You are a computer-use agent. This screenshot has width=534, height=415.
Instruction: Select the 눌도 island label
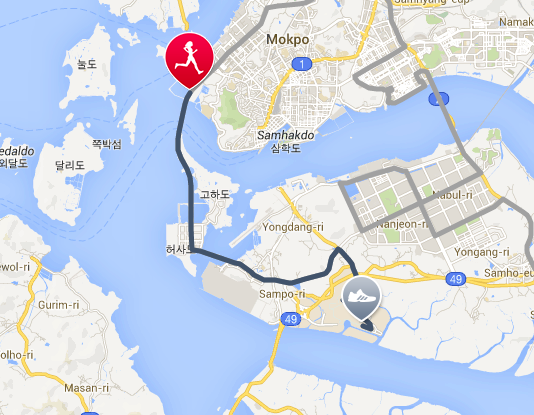click(x=87, y=64)
